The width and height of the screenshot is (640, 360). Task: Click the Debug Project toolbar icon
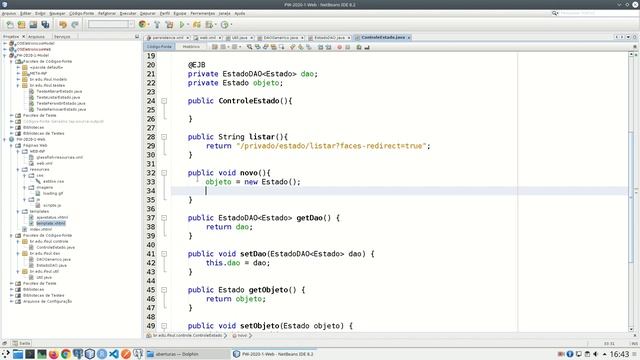[197, 25]
